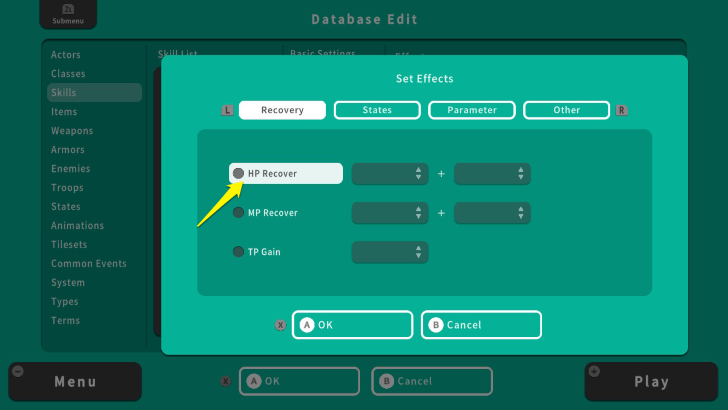The height and width of the screenshot is (410, 728).
Task: Open the second HP Recover value dropdown
Action: [x=492, y=174]
